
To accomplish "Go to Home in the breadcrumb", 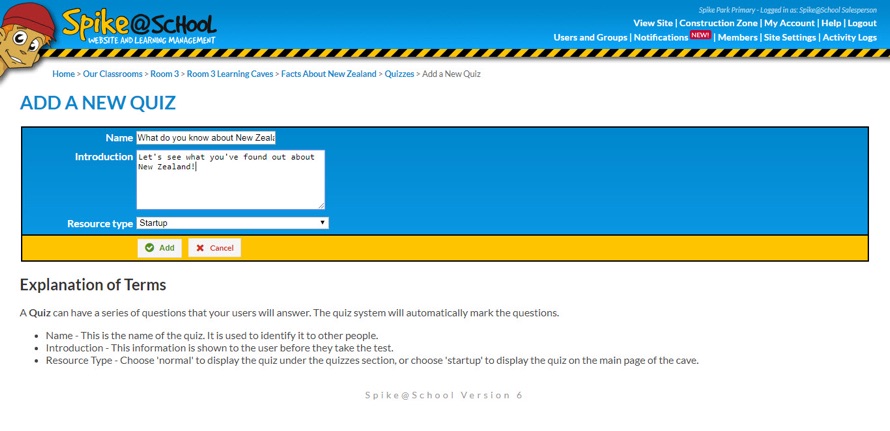I will (x=64, y=74).
